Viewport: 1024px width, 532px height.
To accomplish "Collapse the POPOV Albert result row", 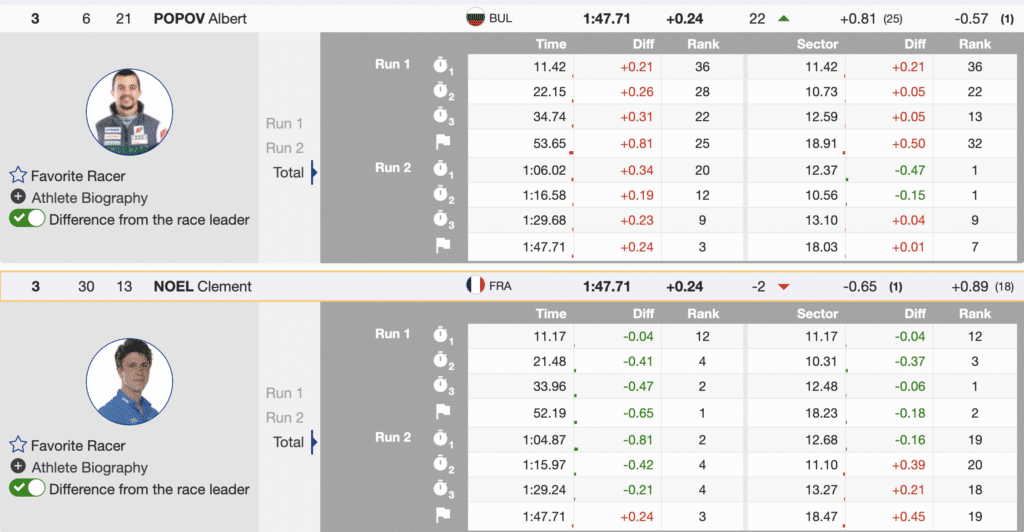I will point(200,18).
